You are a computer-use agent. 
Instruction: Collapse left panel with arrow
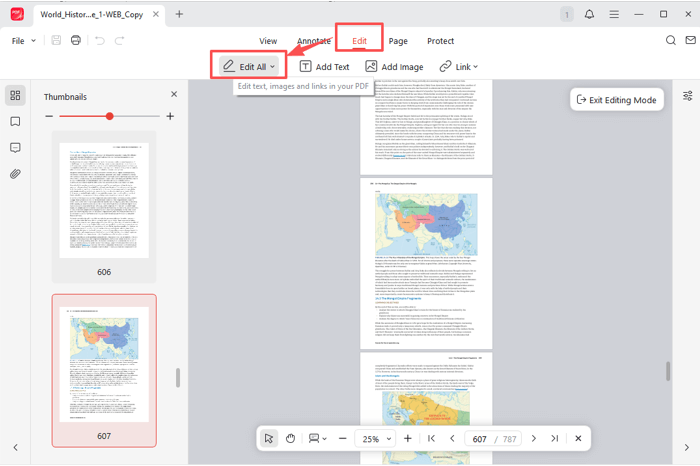tap(16, 447)
